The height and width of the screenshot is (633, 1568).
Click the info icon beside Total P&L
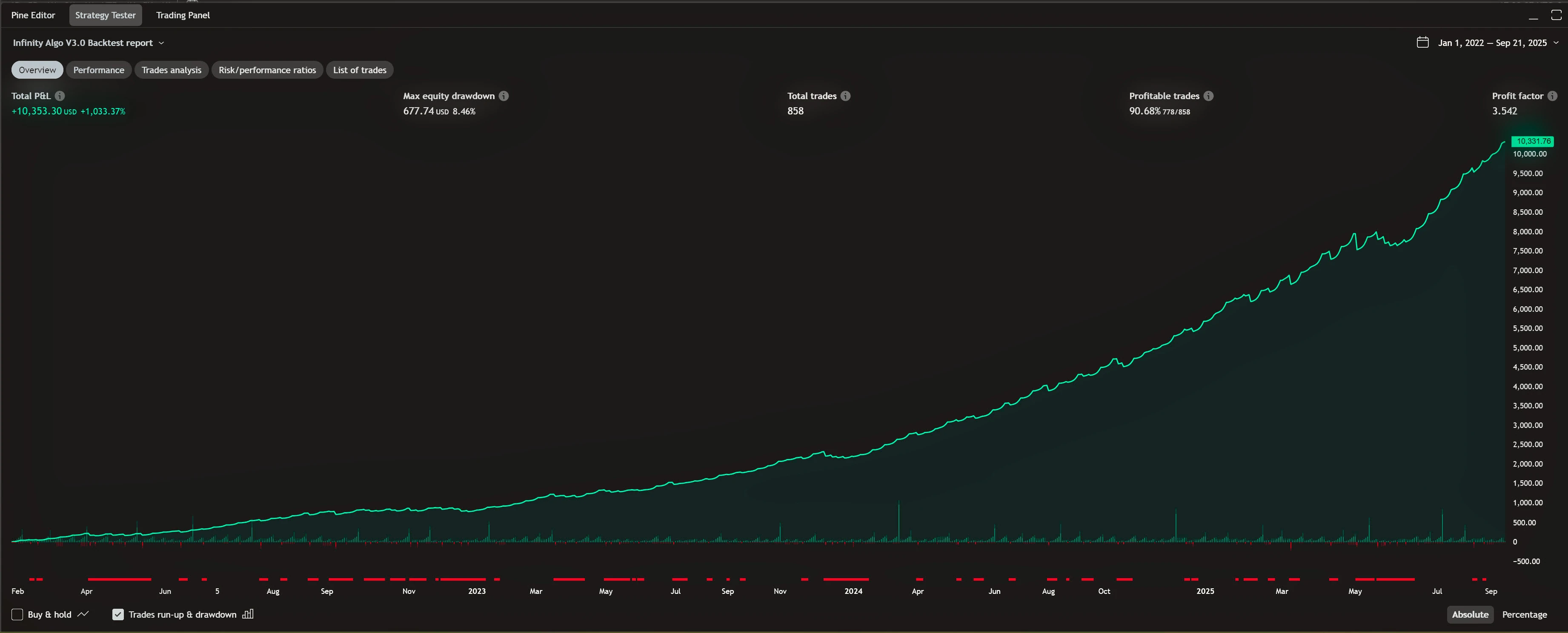(x=60, y=96)
